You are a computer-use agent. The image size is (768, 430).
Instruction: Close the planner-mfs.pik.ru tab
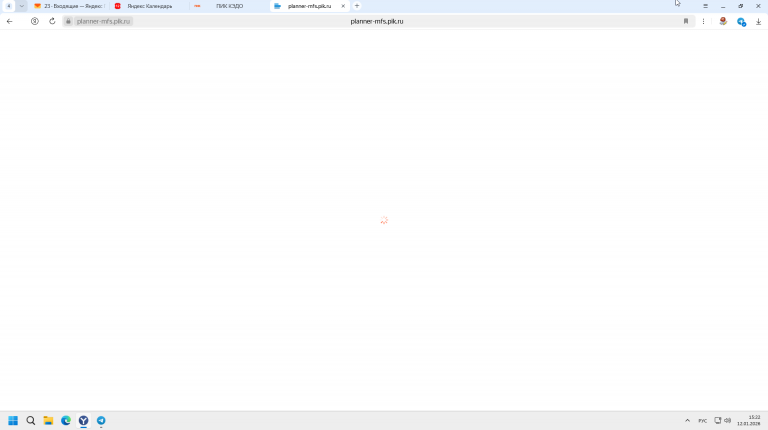click(343, 6)
